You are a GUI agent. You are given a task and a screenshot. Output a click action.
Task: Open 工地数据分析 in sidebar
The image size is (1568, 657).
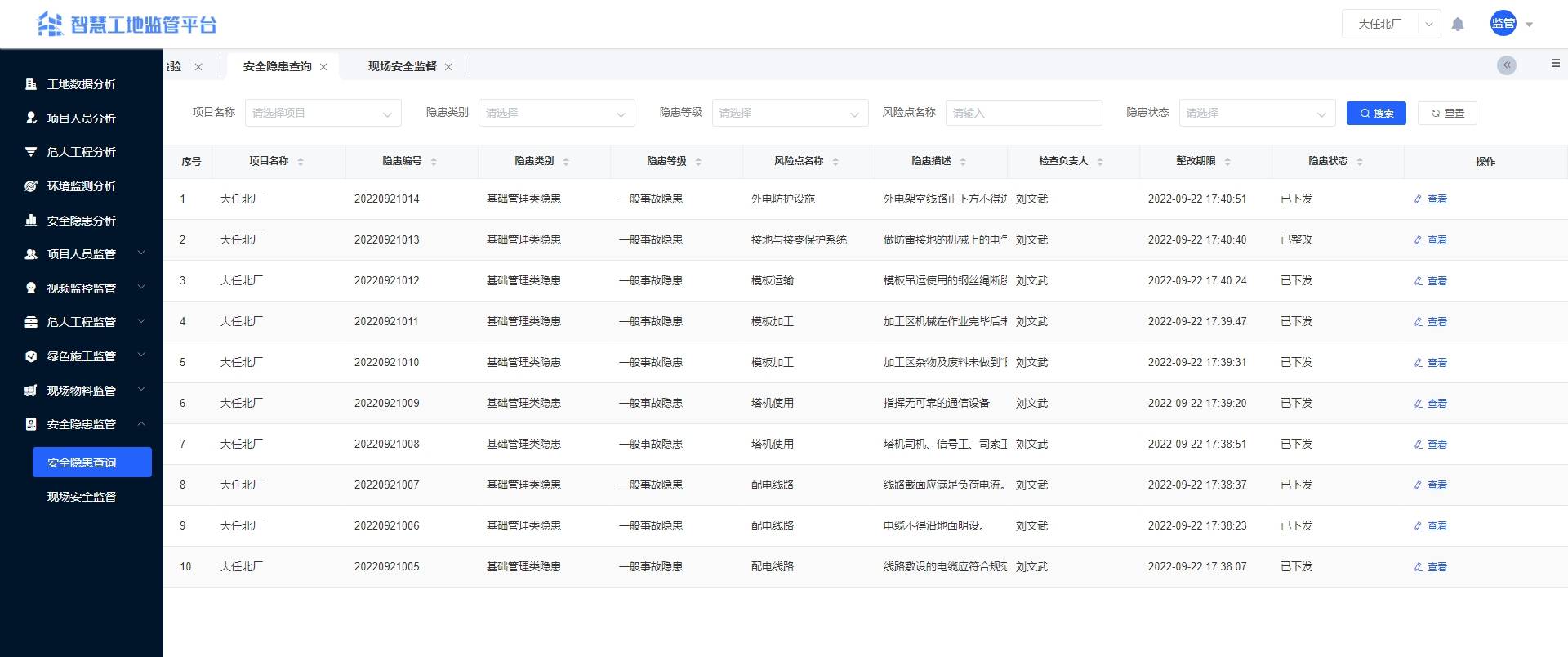[81, 84]
